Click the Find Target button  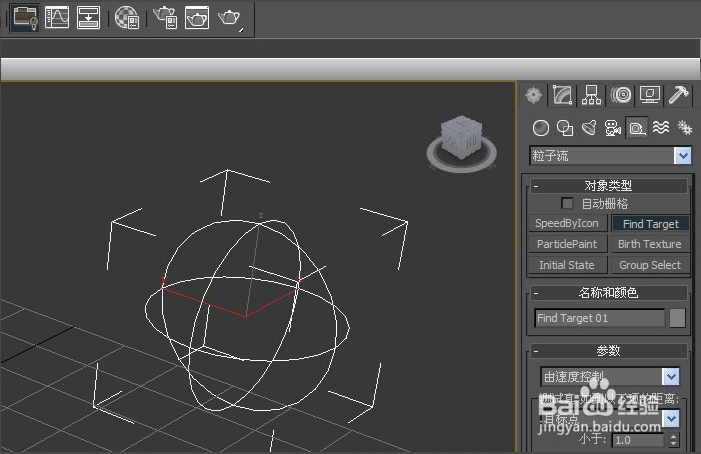coord(650,224)
